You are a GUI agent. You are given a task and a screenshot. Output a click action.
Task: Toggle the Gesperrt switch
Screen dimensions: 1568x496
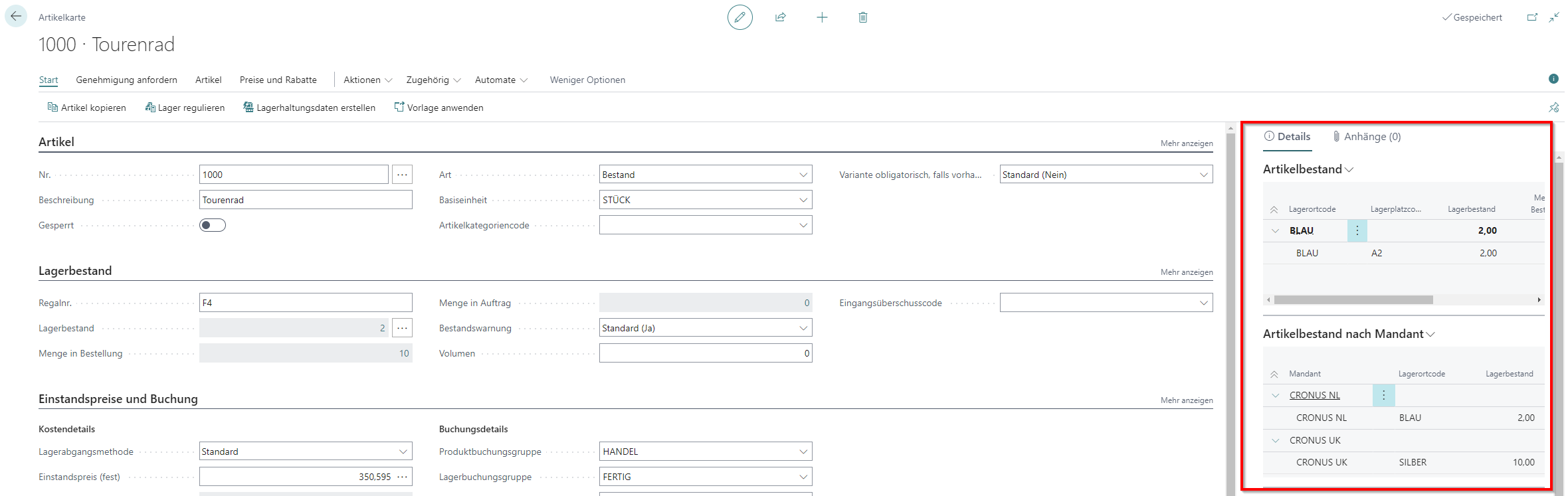pos(213,225)
